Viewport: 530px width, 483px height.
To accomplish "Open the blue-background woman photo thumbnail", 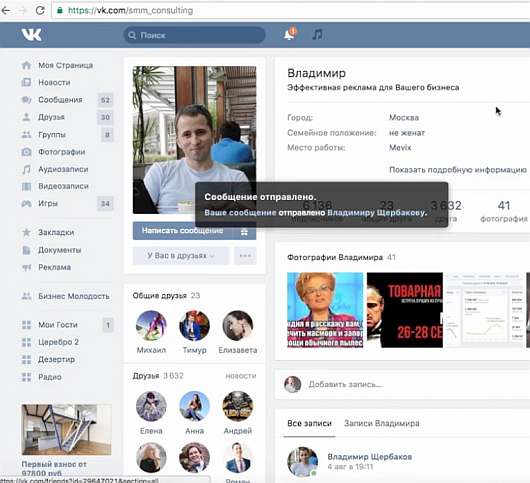I will click(325, 310).
